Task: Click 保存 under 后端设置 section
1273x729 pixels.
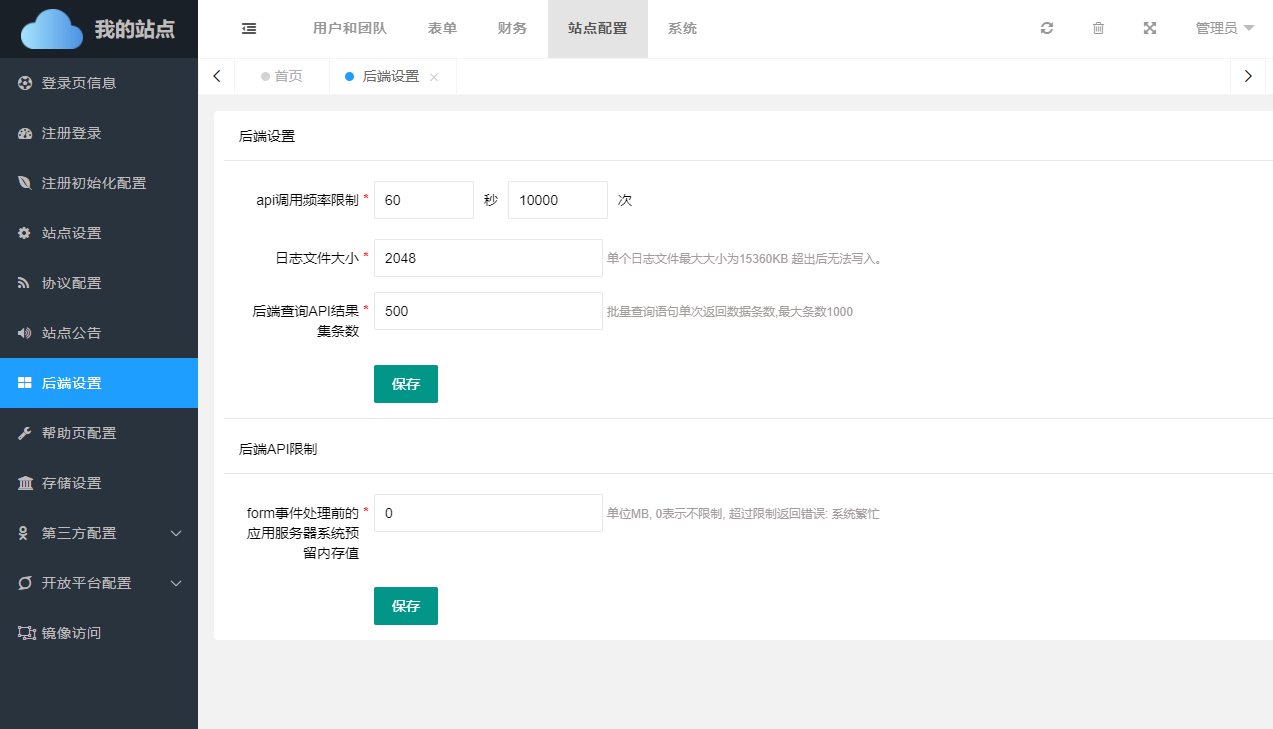Action: tap(405, 384)
